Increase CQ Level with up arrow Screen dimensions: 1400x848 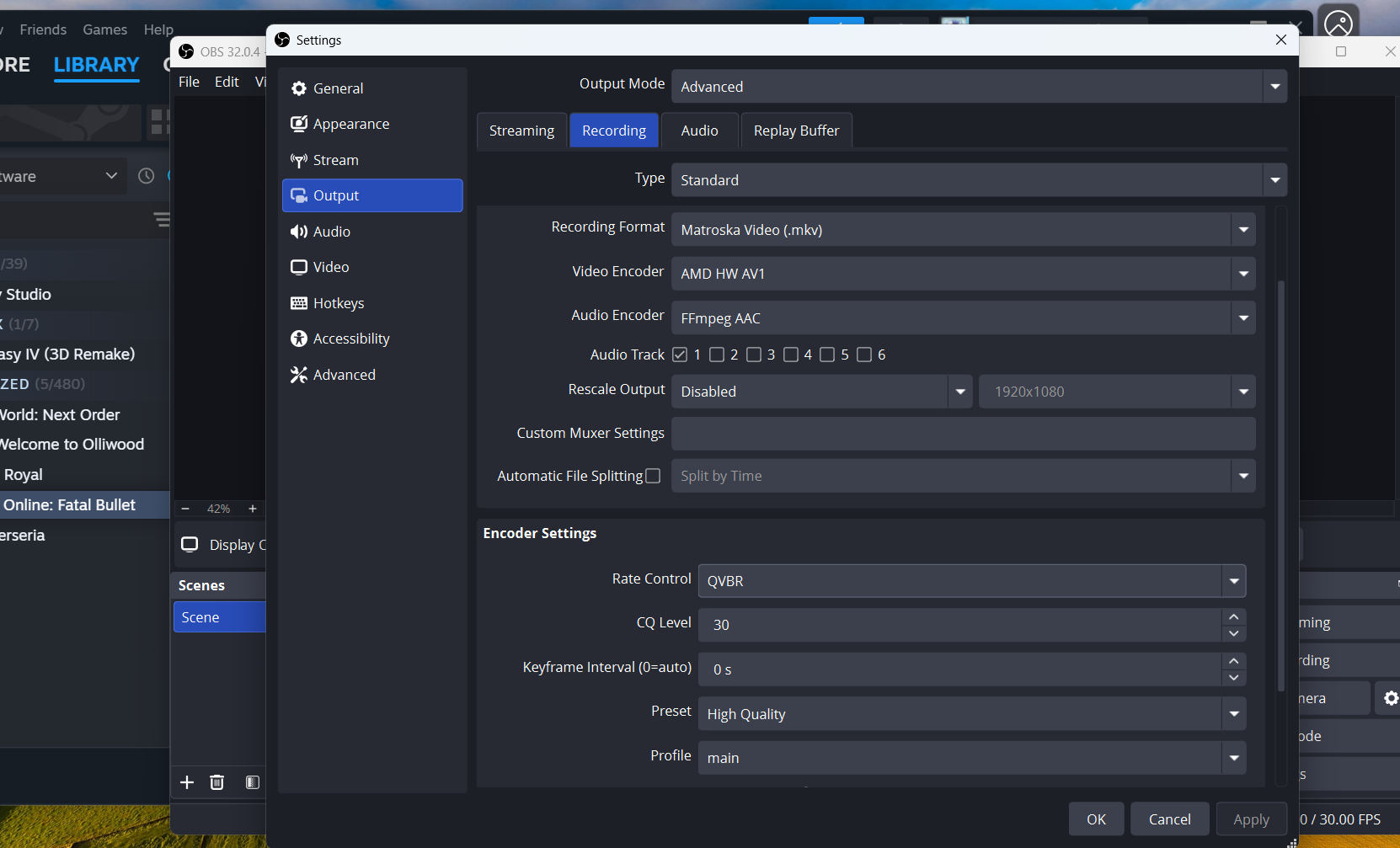(1234, 617)
